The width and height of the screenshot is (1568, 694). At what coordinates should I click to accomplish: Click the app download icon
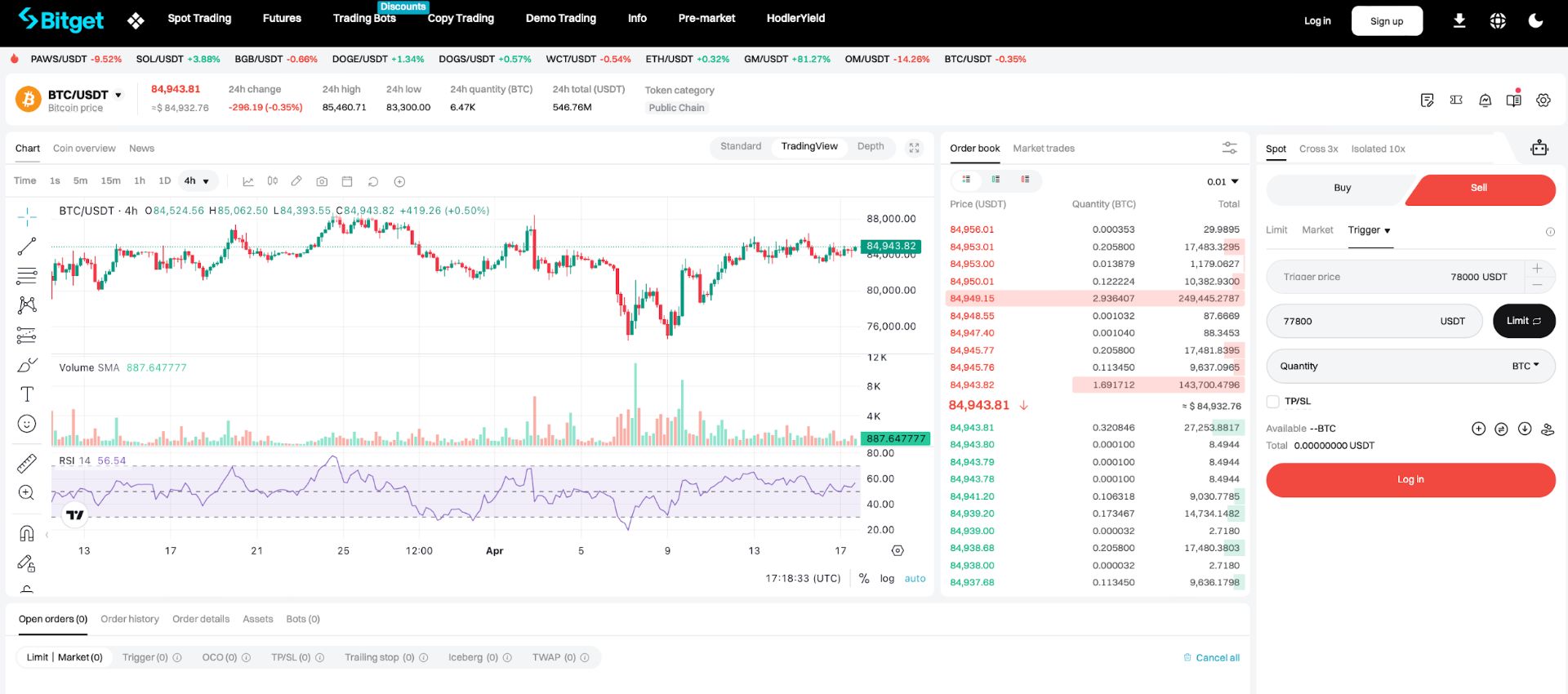[1459, 20]
